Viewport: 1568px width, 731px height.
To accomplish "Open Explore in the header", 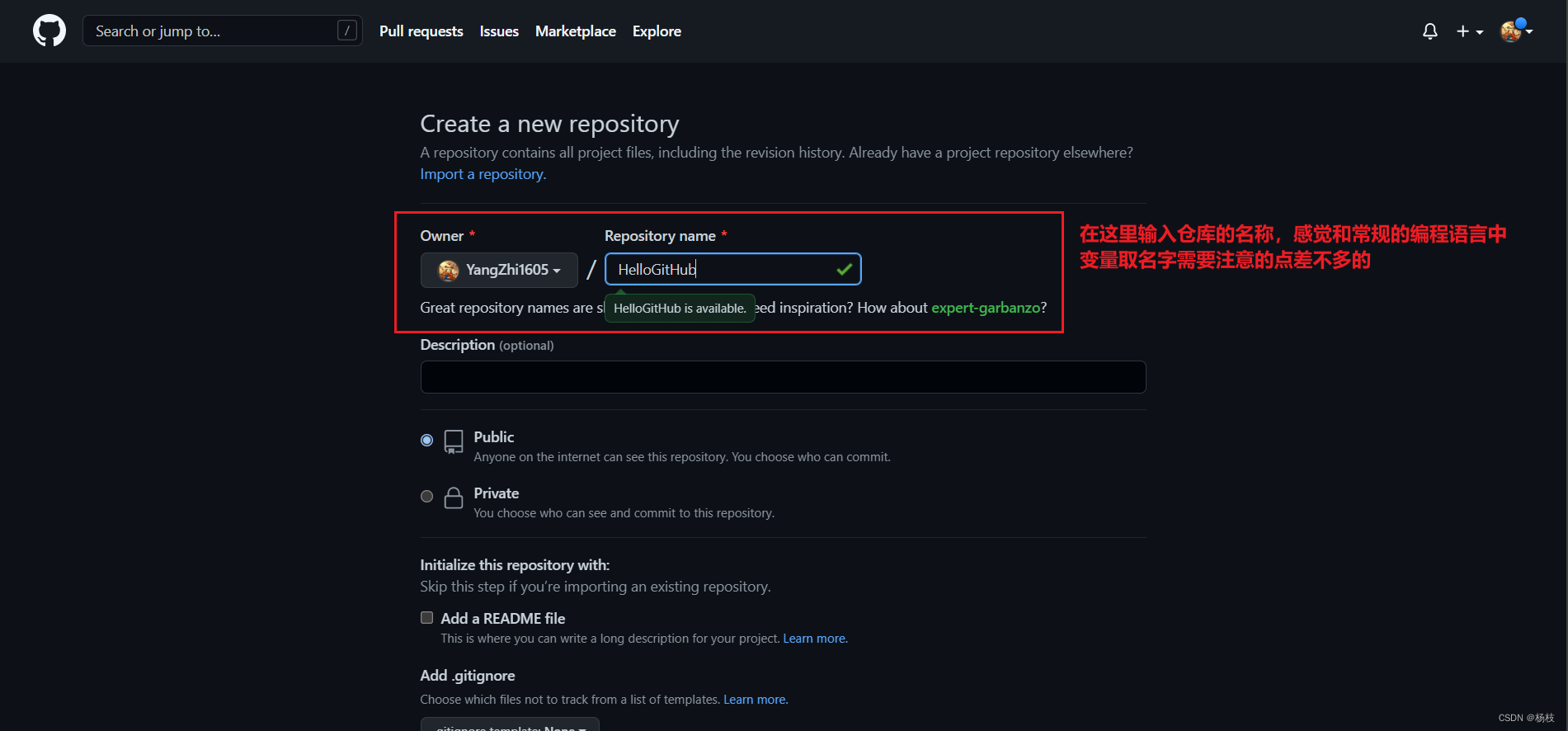I will tap(657, 31).
